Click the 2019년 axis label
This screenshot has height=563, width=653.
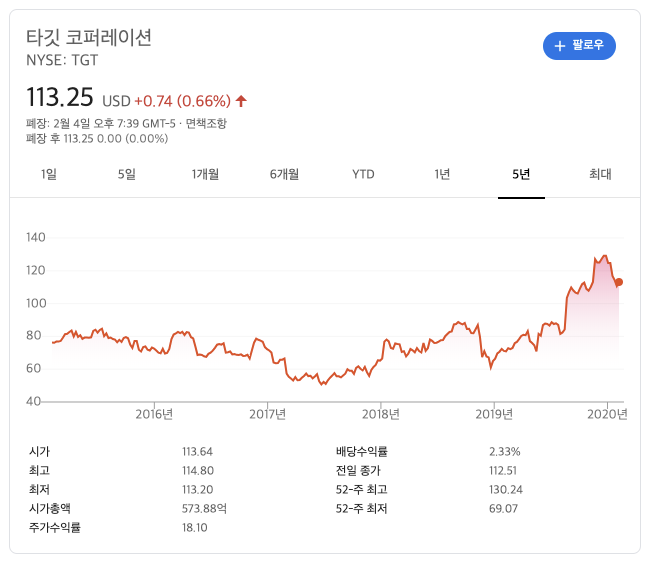494,414
